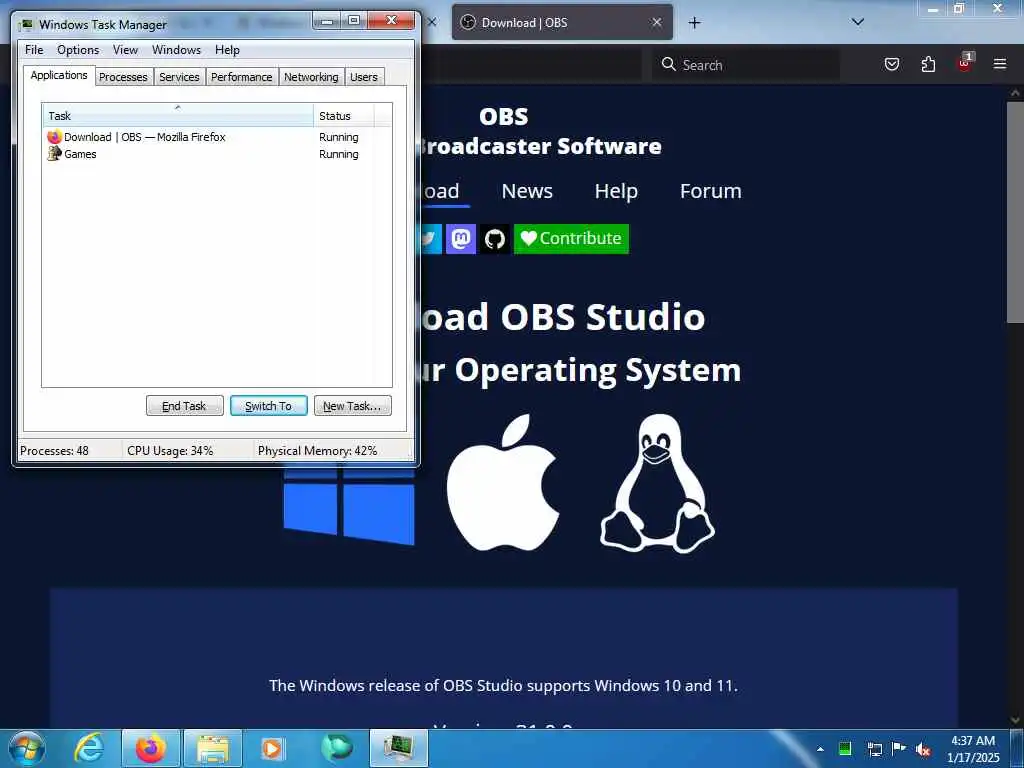Click the Task Manager taskbar button
Viewport: 1024px width, 768px height.
[398, 748]
